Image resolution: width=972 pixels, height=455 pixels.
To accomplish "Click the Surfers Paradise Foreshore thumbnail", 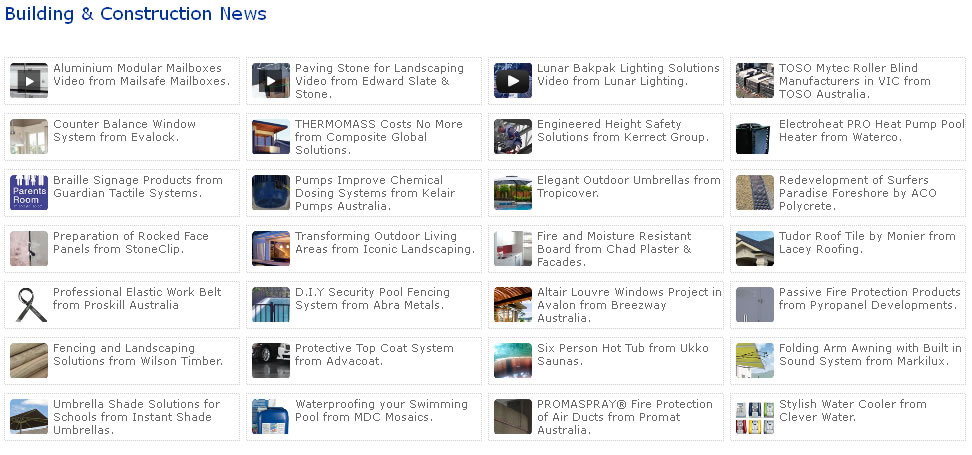I will tap(754, 192).
